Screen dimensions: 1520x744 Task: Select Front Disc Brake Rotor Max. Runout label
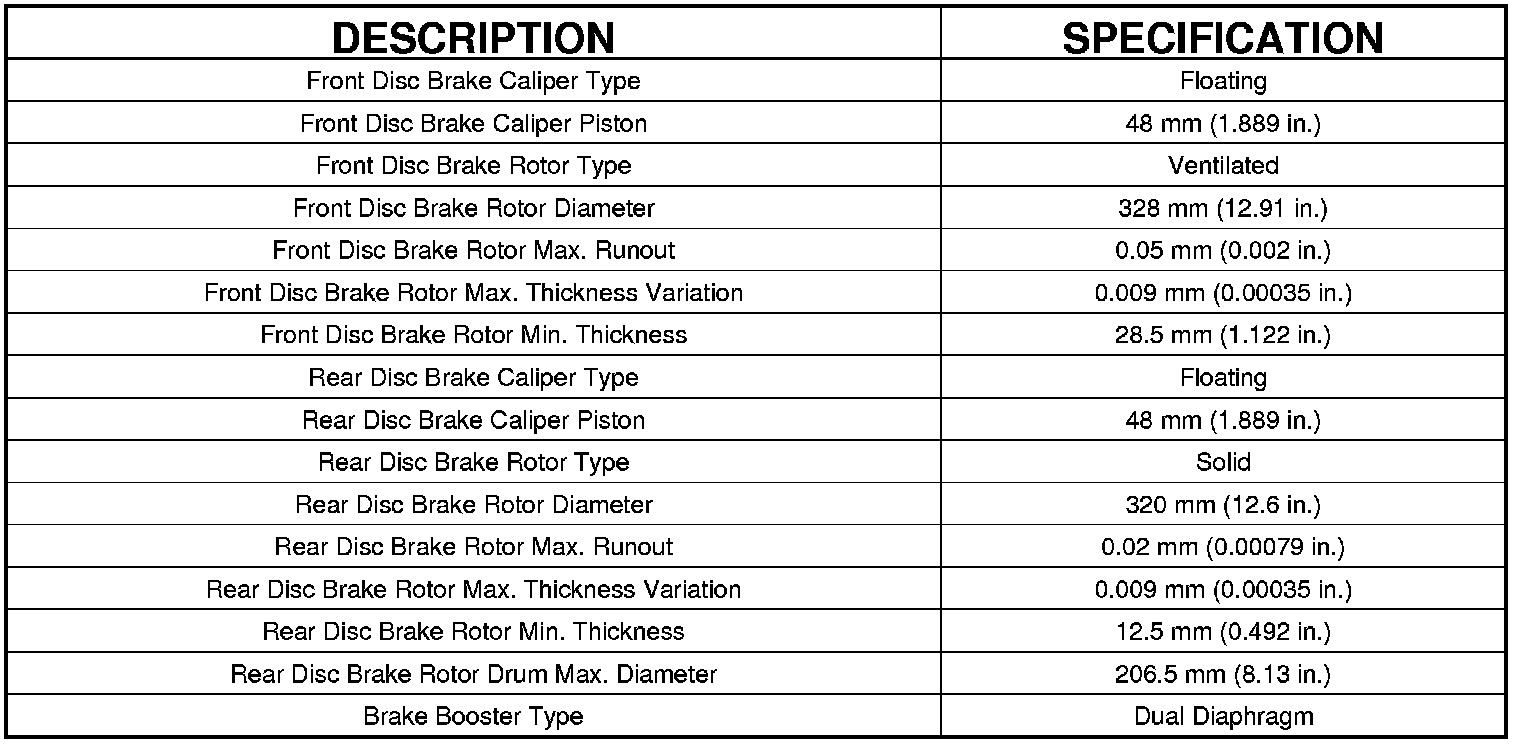coord(473,250)
